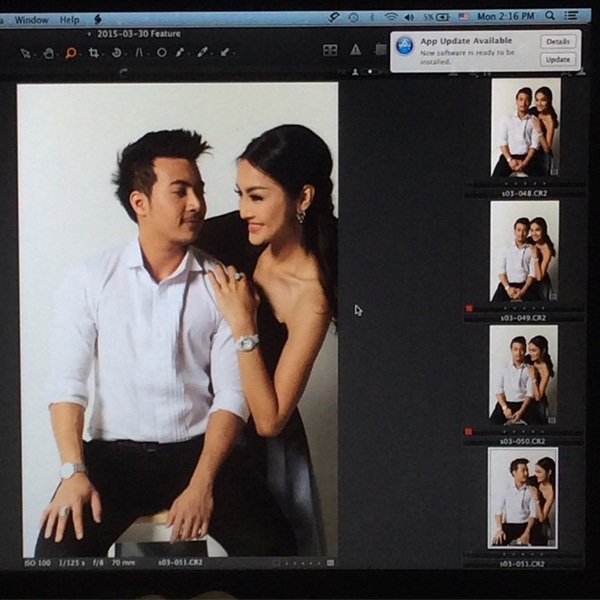
Task: Open the input source flag menu
Action: [464, 17]
